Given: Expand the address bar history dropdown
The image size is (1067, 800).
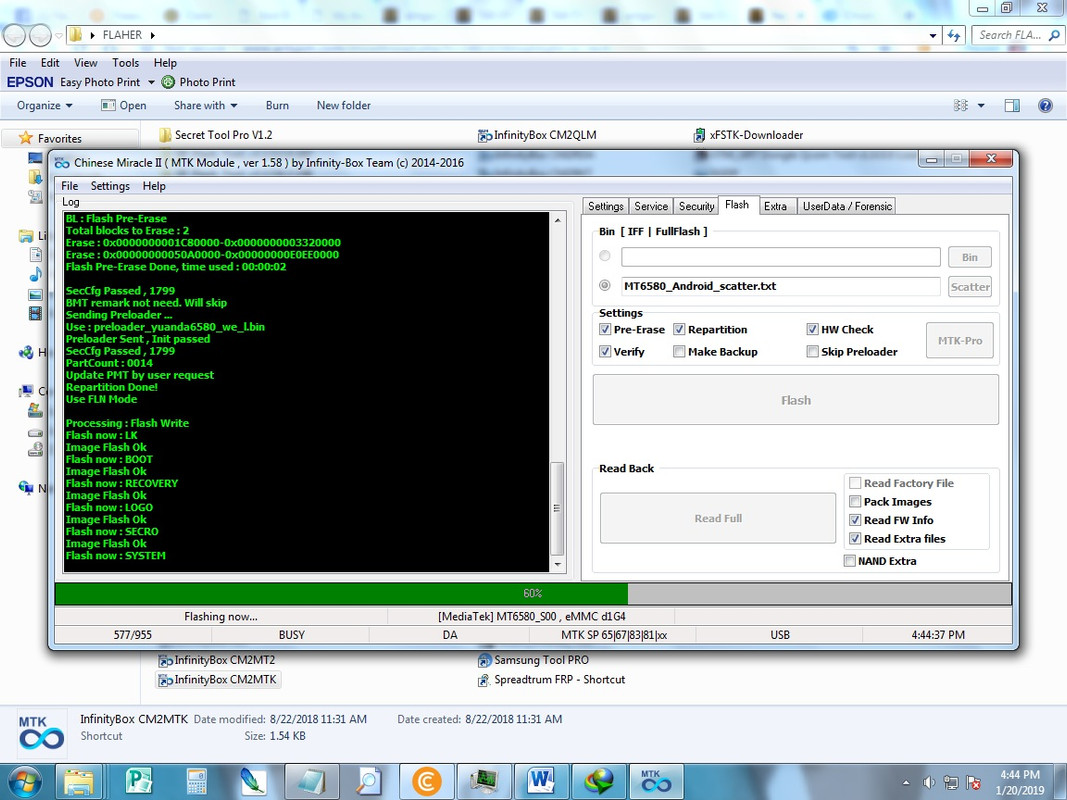Looking at the screenshot, I should click(932, 35).
